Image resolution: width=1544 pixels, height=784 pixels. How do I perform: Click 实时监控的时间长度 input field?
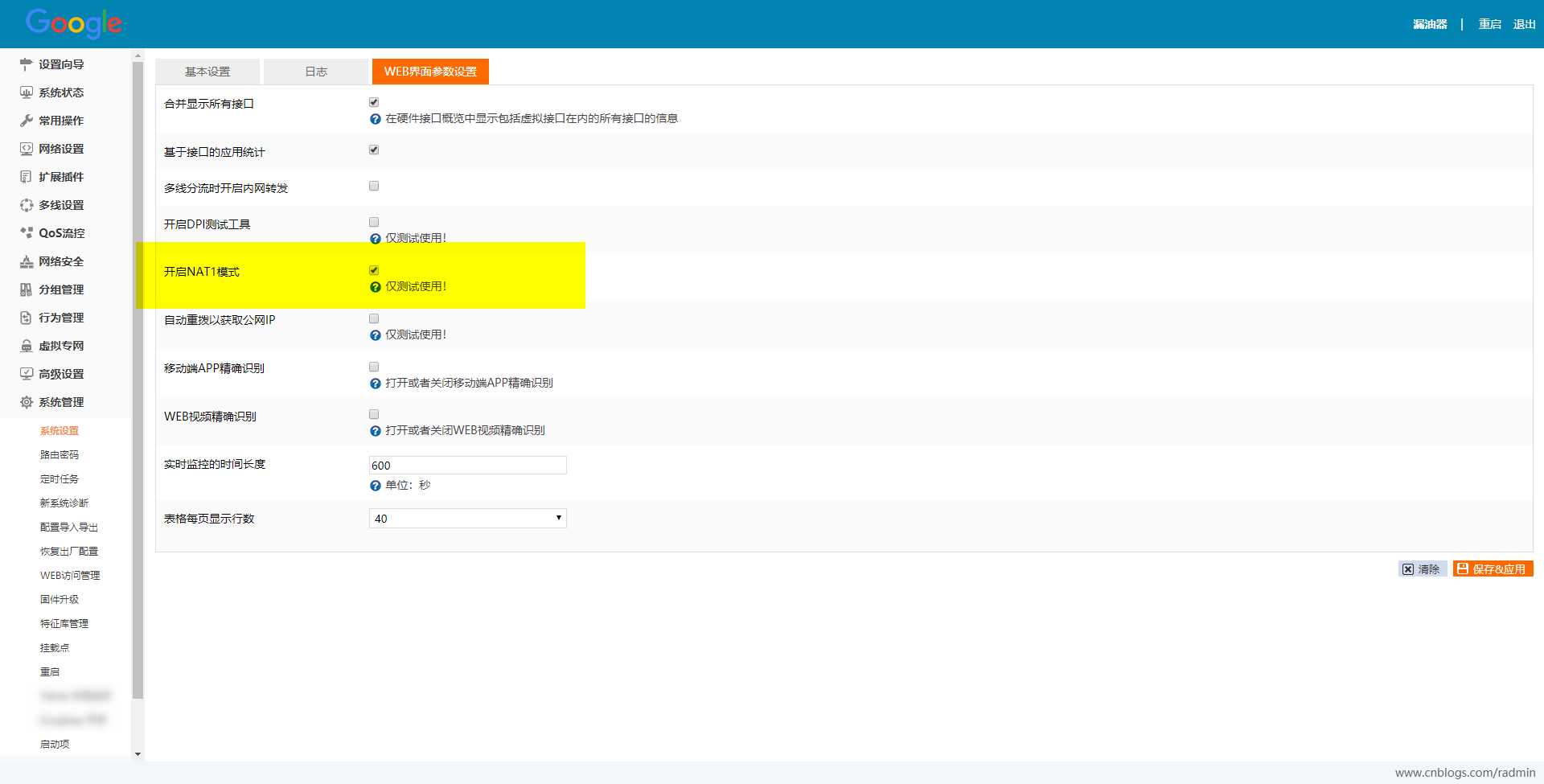[x=468, y=466]
